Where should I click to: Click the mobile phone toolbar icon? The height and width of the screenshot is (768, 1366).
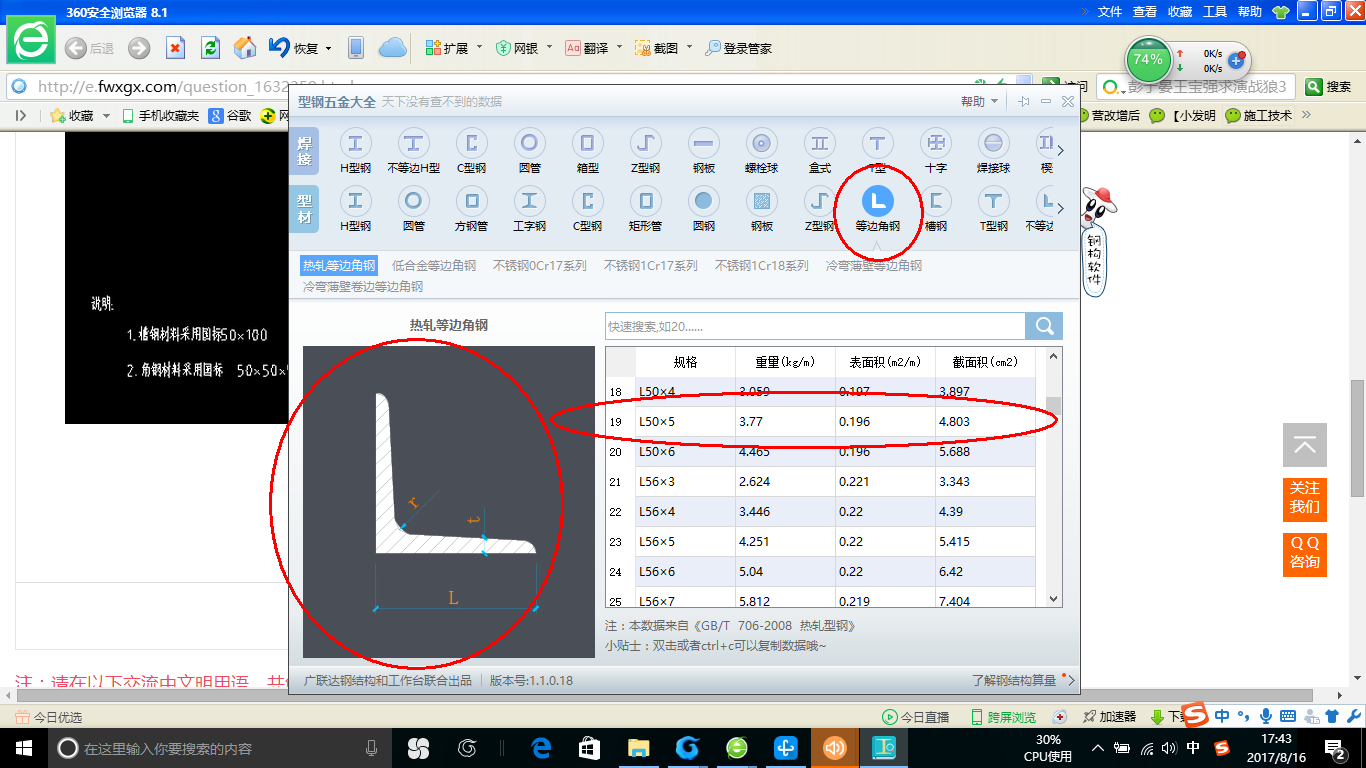pos(355,48)
